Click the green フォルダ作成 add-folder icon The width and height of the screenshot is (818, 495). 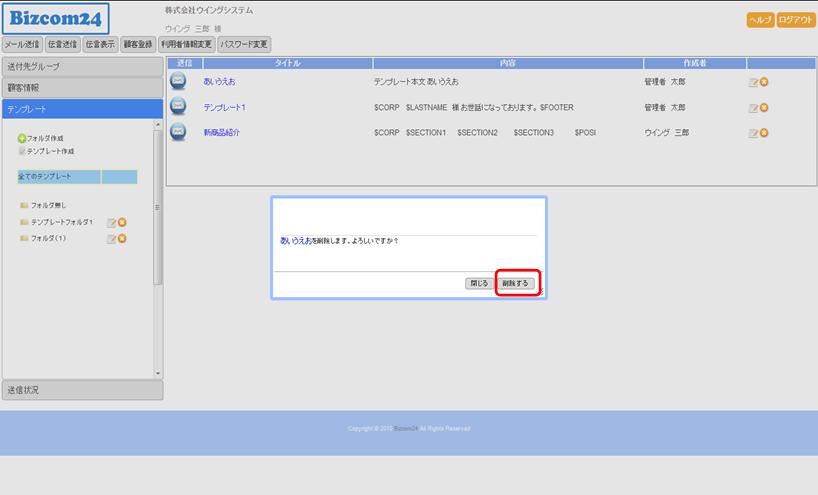[x=22, y=138]
